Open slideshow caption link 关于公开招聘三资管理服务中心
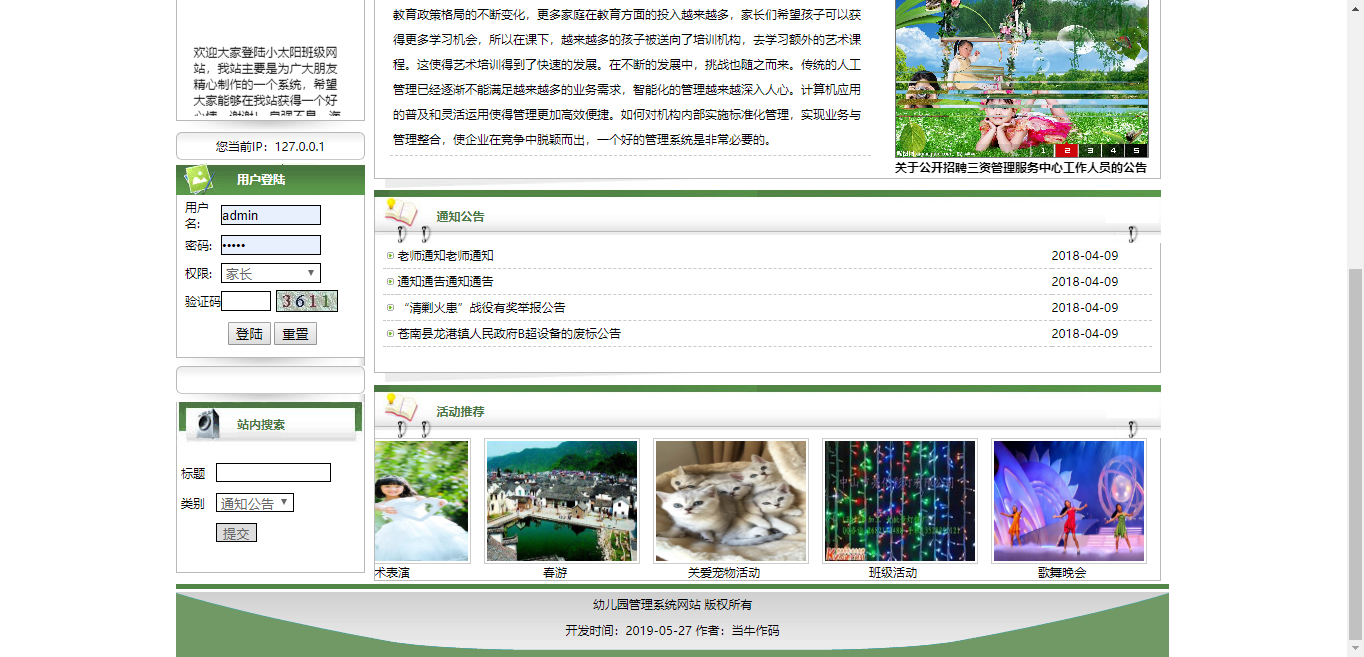The width and height of the screenshot is (1364, 657). pyautogui.click(x=1021, y=168)
